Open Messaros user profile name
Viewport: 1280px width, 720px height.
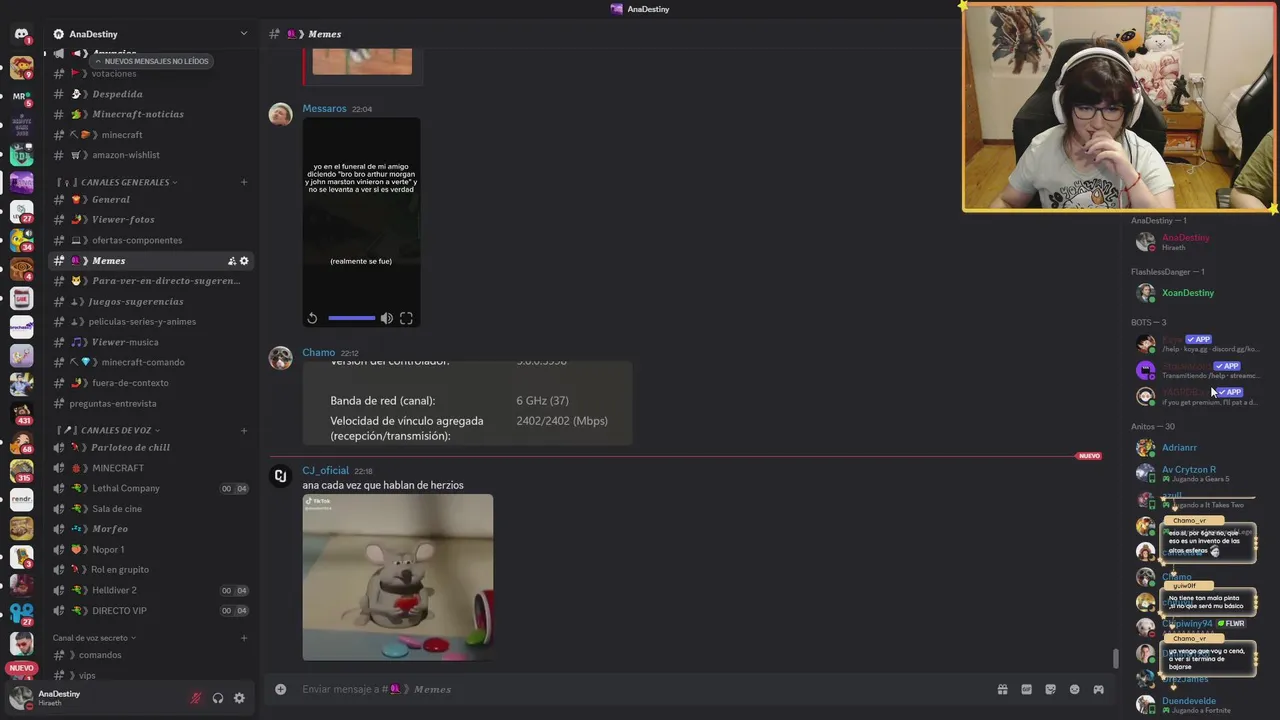324,108
